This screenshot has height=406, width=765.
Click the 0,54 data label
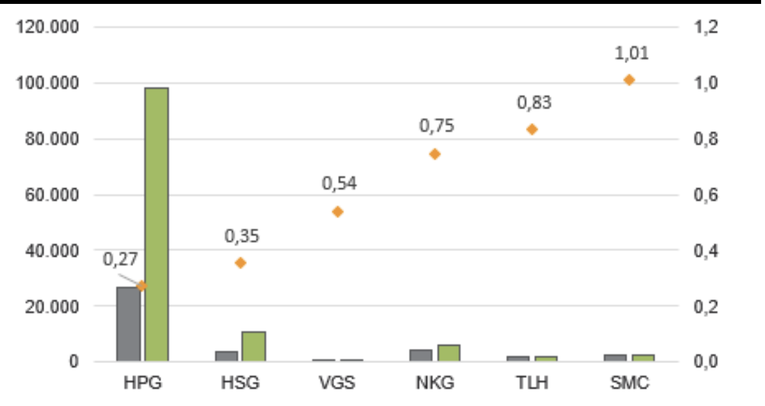[339, 183]
